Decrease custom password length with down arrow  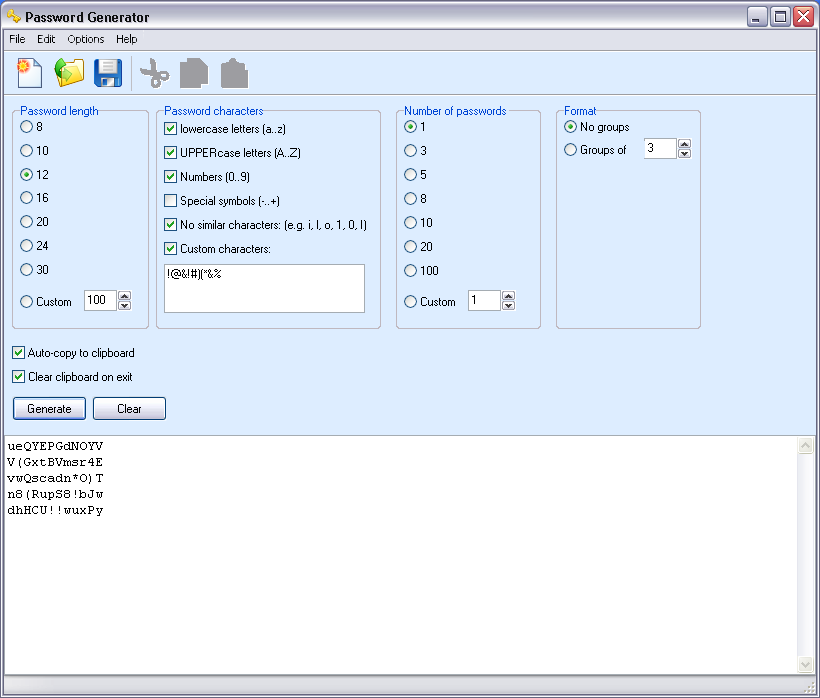pyautogui.click(x=124, y=305)
